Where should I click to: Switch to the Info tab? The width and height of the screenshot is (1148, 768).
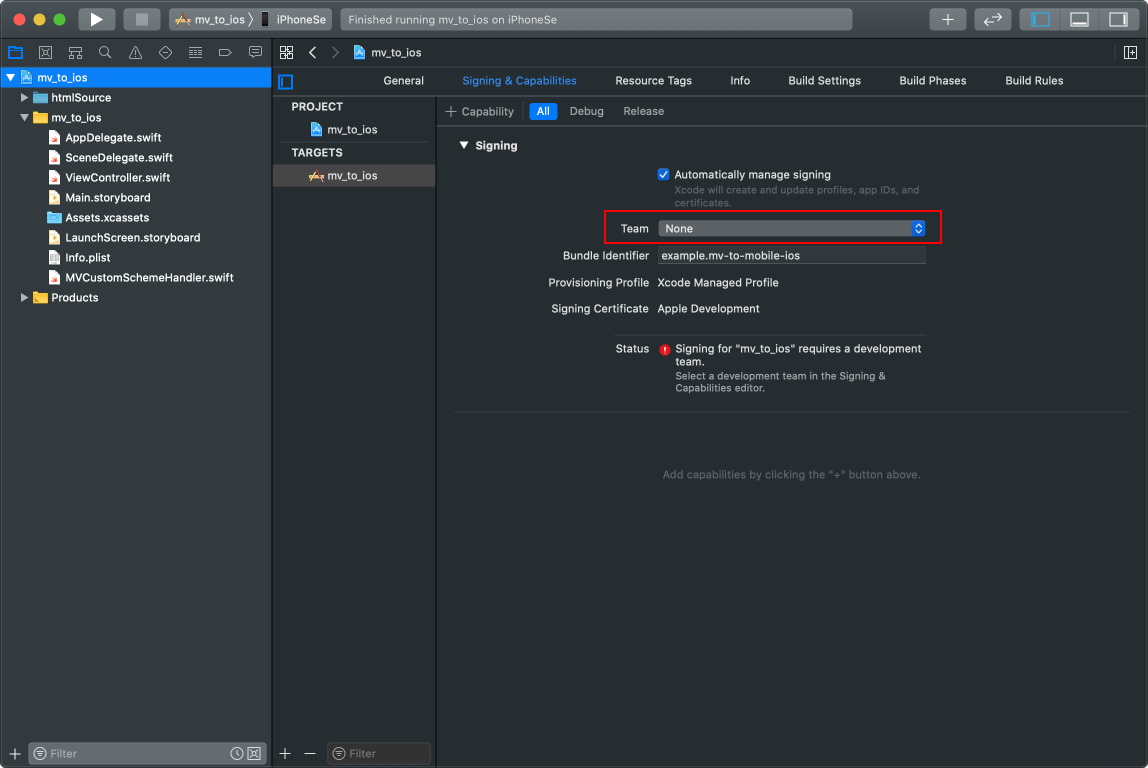tap(739, 81)
